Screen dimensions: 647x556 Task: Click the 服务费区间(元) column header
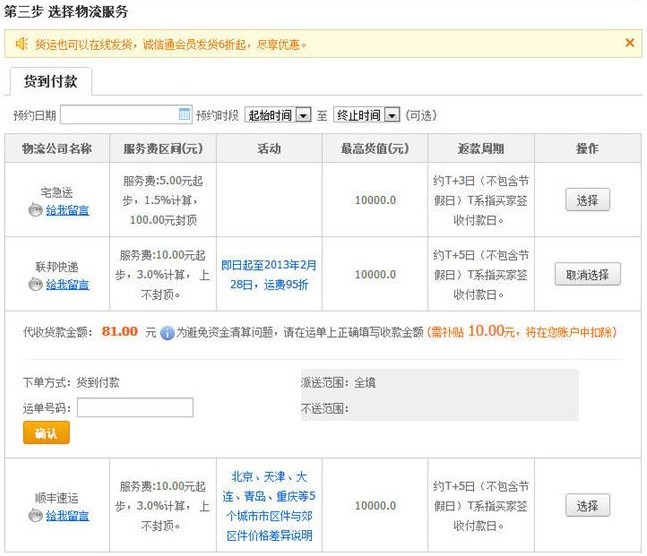click(x=163, y=148)
